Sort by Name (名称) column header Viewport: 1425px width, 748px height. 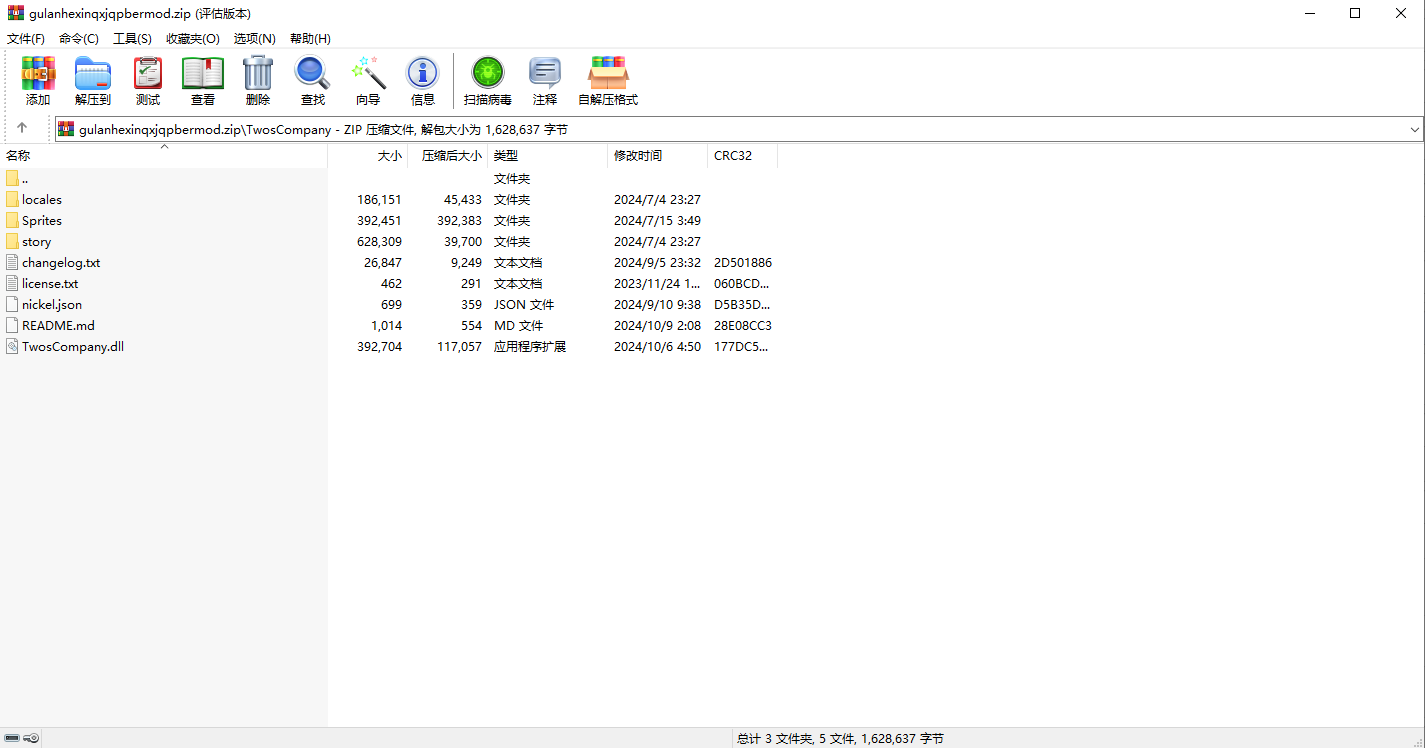click(x=164, y=156)
